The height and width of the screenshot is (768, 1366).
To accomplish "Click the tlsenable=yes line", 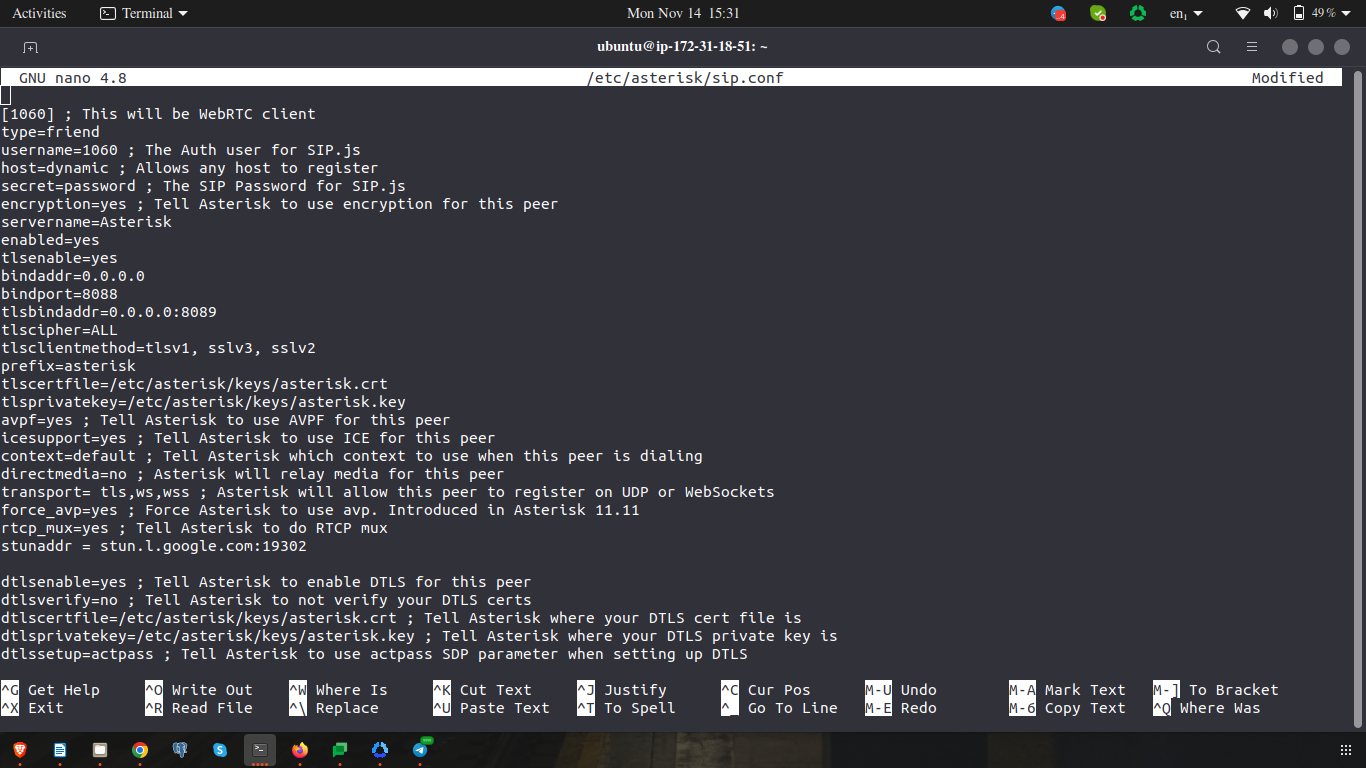I will 59,258.
